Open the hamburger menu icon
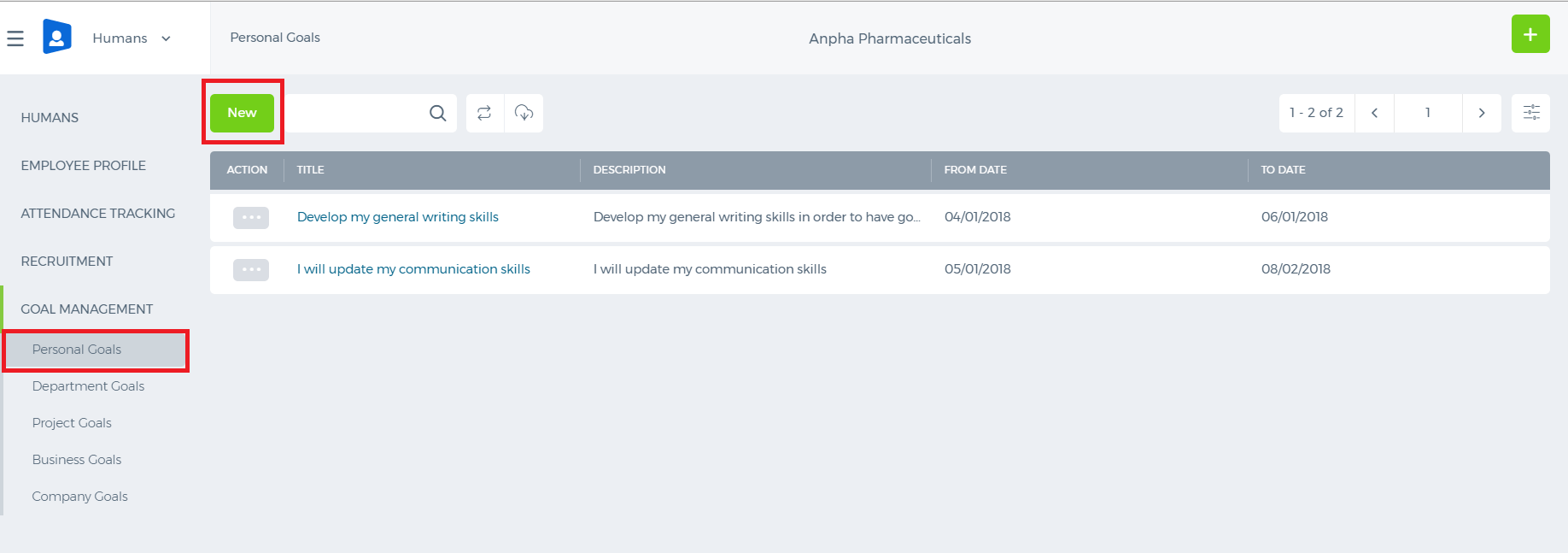 (15, 38)
